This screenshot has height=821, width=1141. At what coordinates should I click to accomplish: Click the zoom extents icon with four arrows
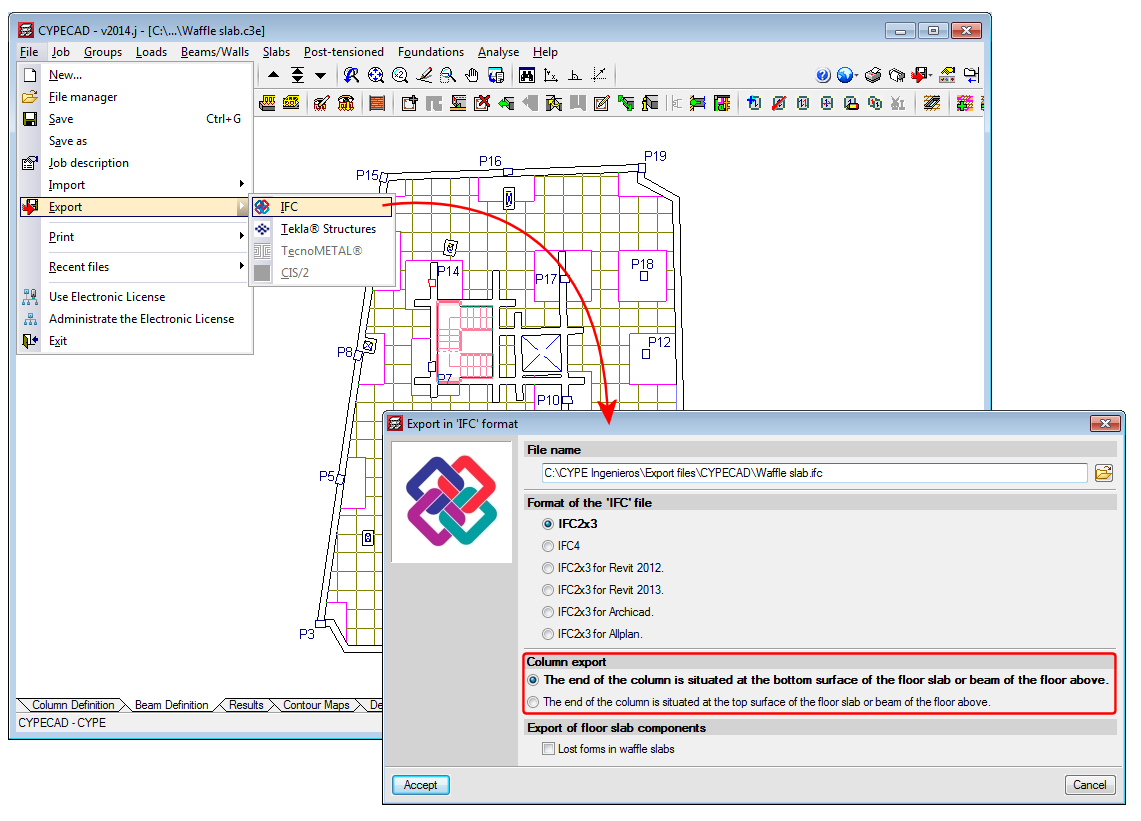coord(375,75)
